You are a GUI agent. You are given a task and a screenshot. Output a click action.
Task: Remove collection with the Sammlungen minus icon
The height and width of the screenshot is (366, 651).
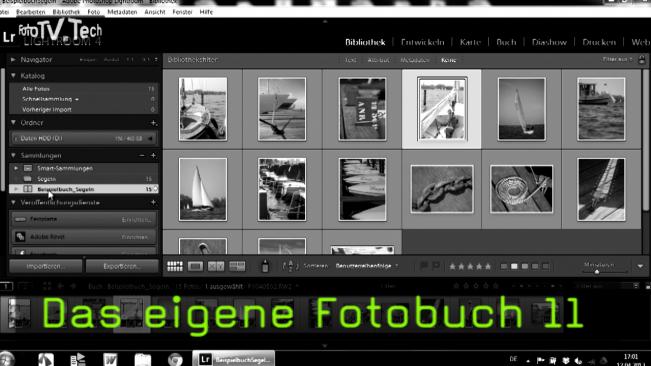coord(142,156)
